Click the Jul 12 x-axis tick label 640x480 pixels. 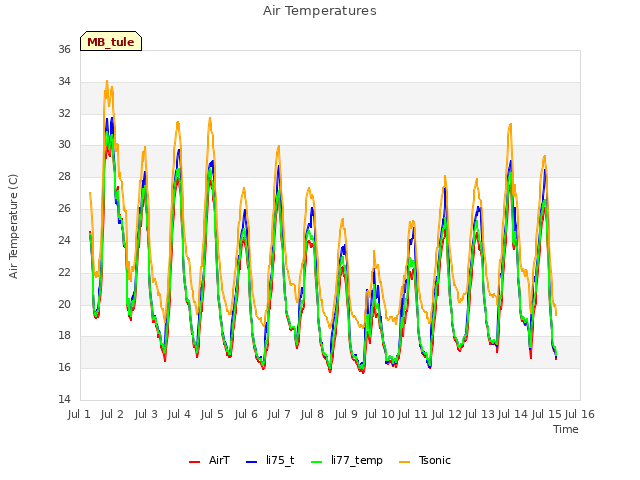click(x=446, y=414)
